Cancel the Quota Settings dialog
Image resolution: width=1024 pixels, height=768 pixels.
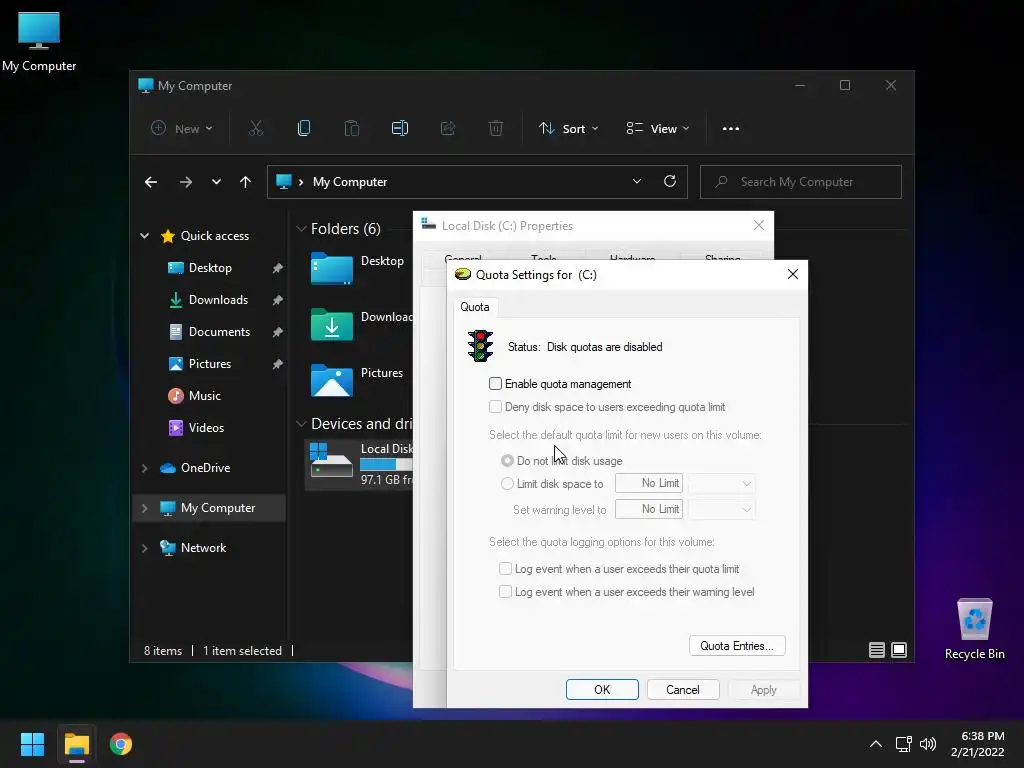tap(683, 690)
